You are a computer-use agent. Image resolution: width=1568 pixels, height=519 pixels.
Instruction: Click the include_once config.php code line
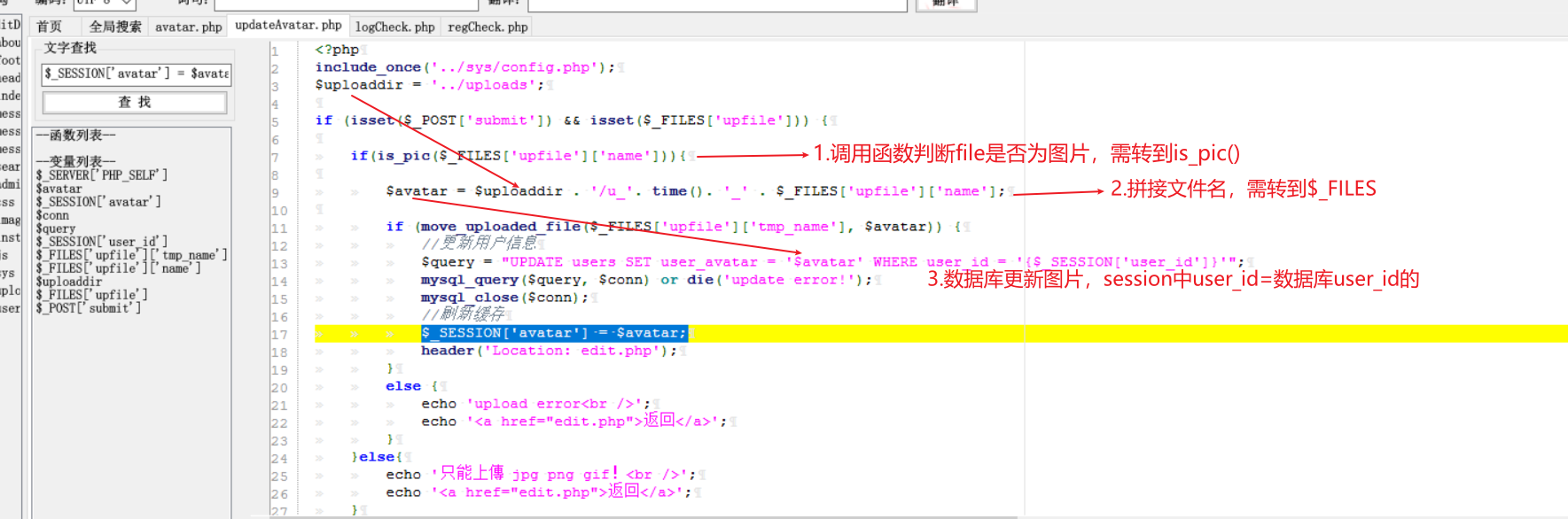coord(465,67)
